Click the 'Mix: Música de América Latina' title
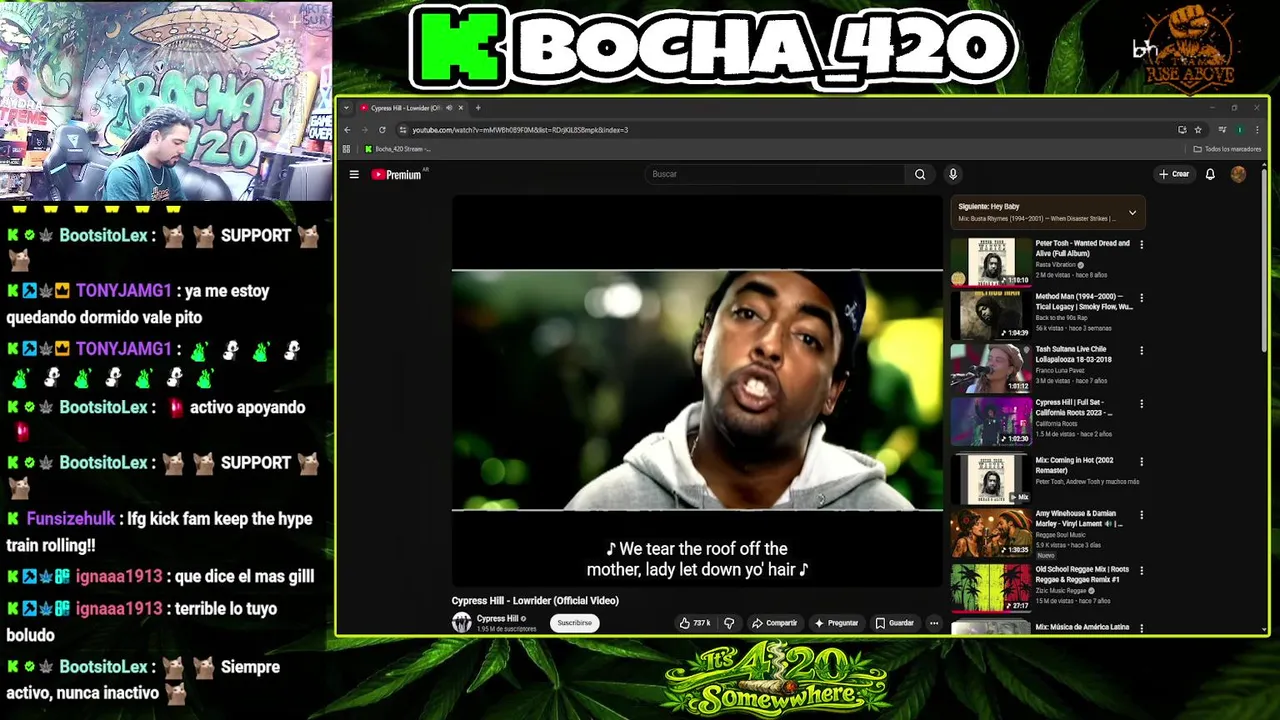1280x720 pixels. (1082, 627)
